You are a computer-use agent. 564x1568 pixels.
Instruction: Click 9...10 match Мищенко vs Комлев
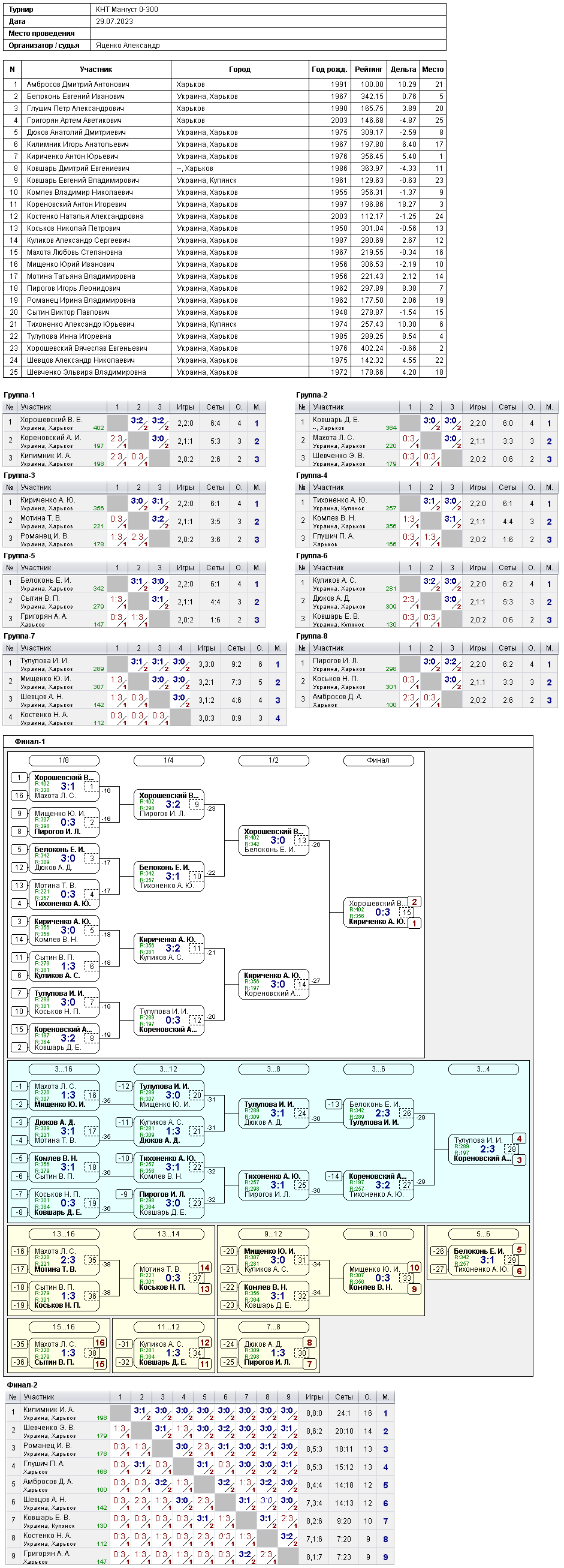(378, 1278)
